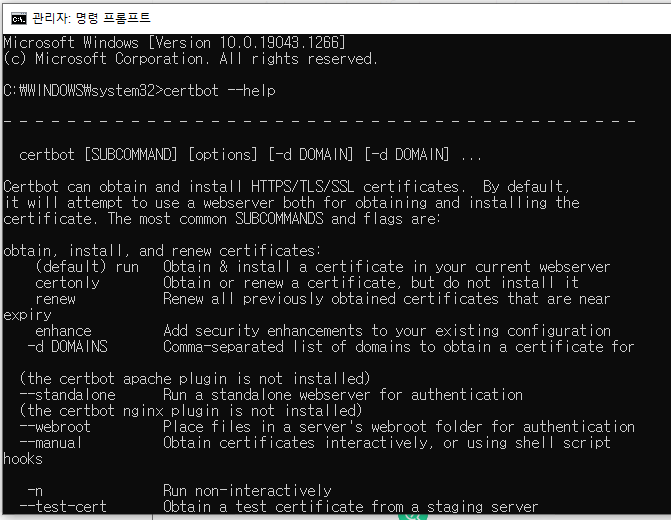The width and height of the screenshot is (671, 520).
Task: Click 'Comma-separated list of domains' description
Action: click(399, 347)
